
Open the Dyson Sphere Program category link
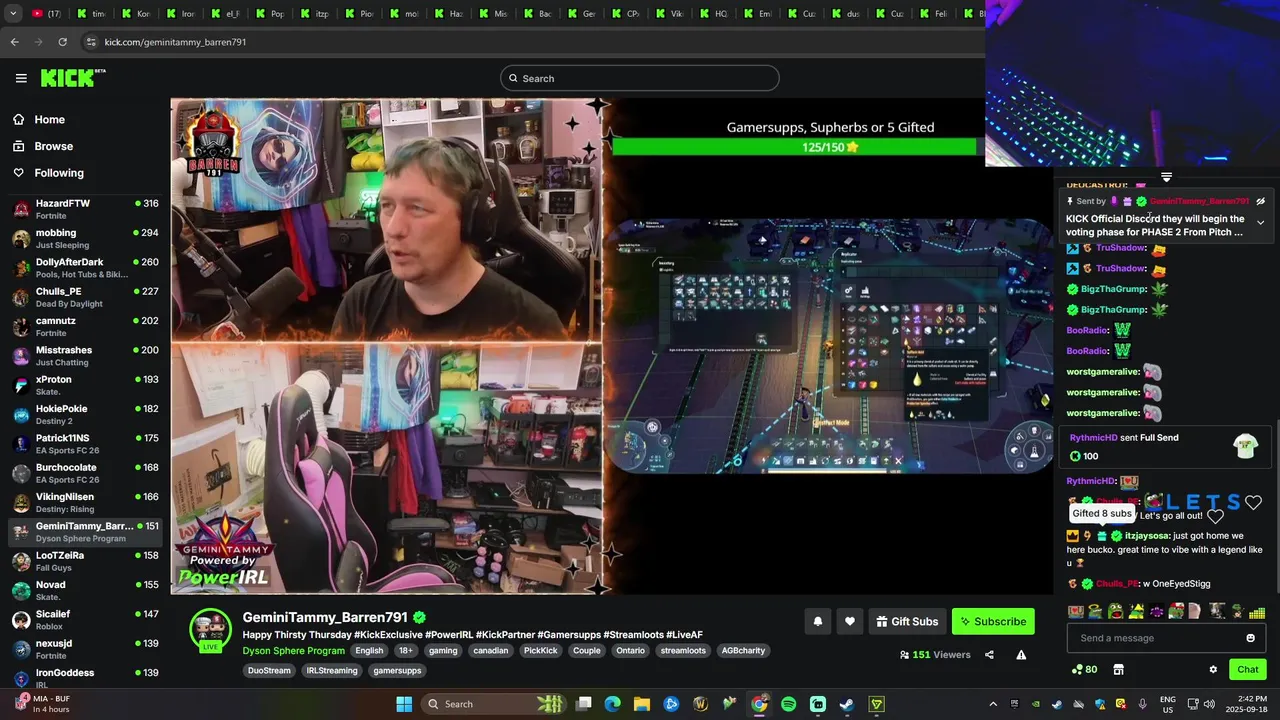click(x=293, y=651)
